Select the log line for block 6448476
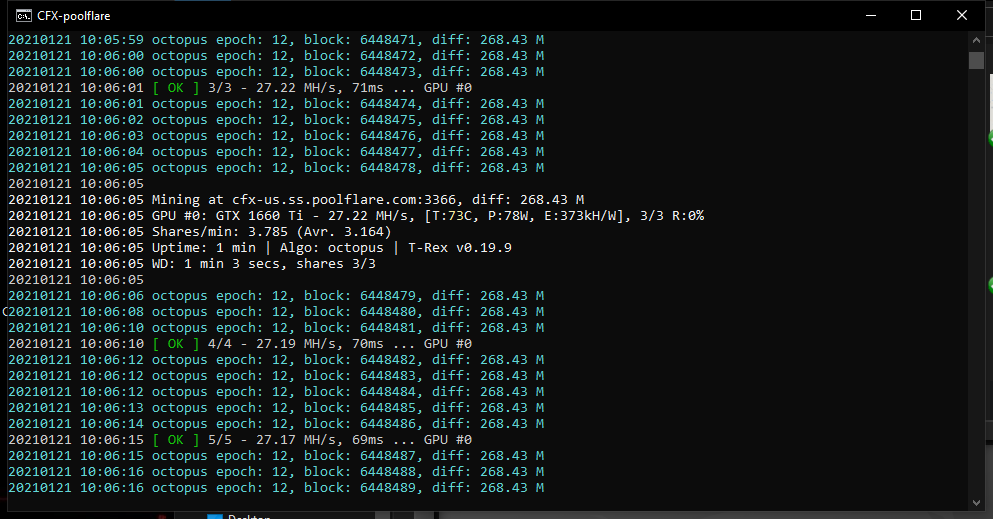Screen dimensions: 993x519 pyautogui.click(x=276, y=135)
